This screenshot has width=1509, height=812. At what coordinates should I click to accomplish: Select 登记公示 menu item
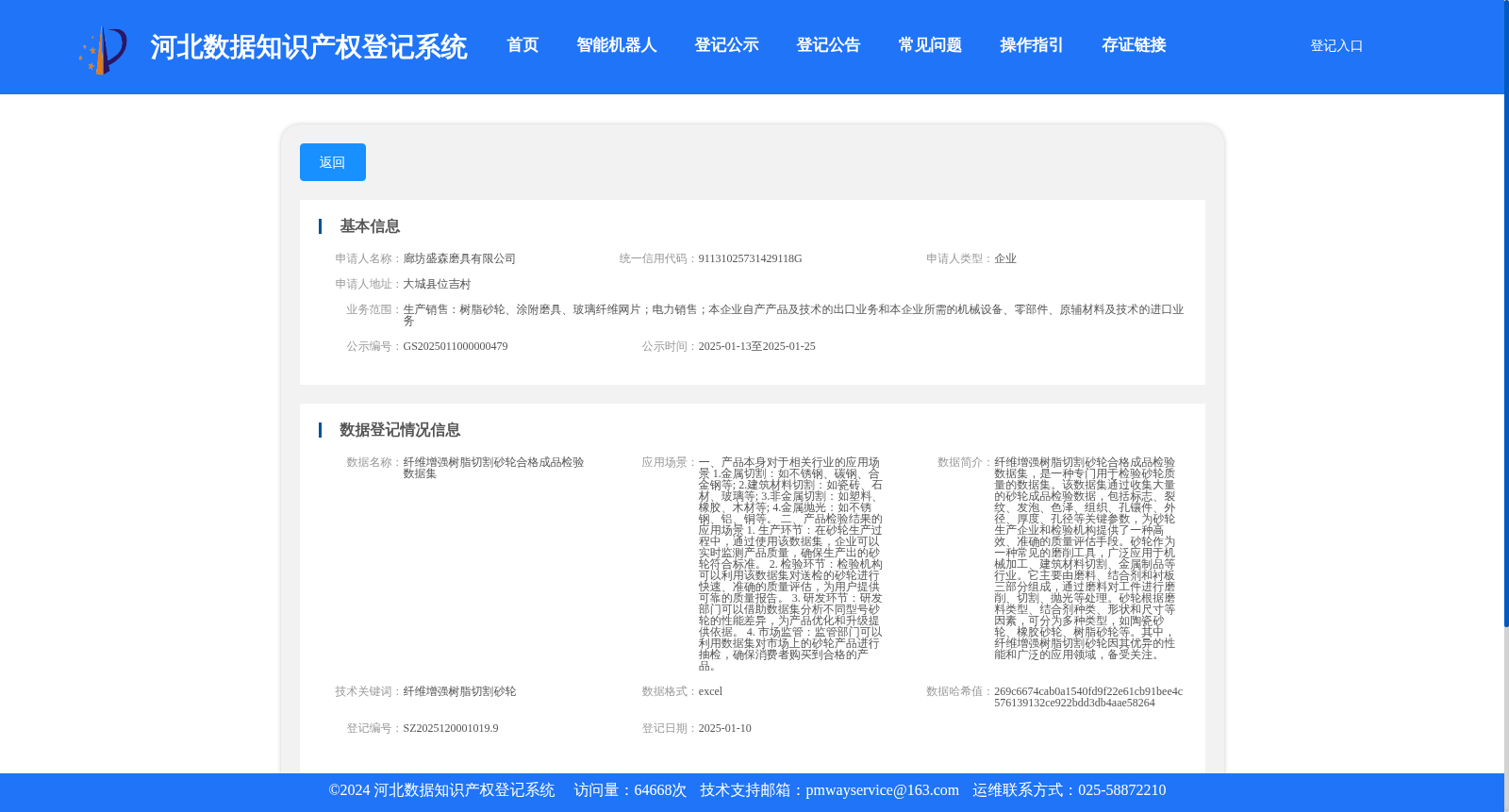[x=726, y=45]
